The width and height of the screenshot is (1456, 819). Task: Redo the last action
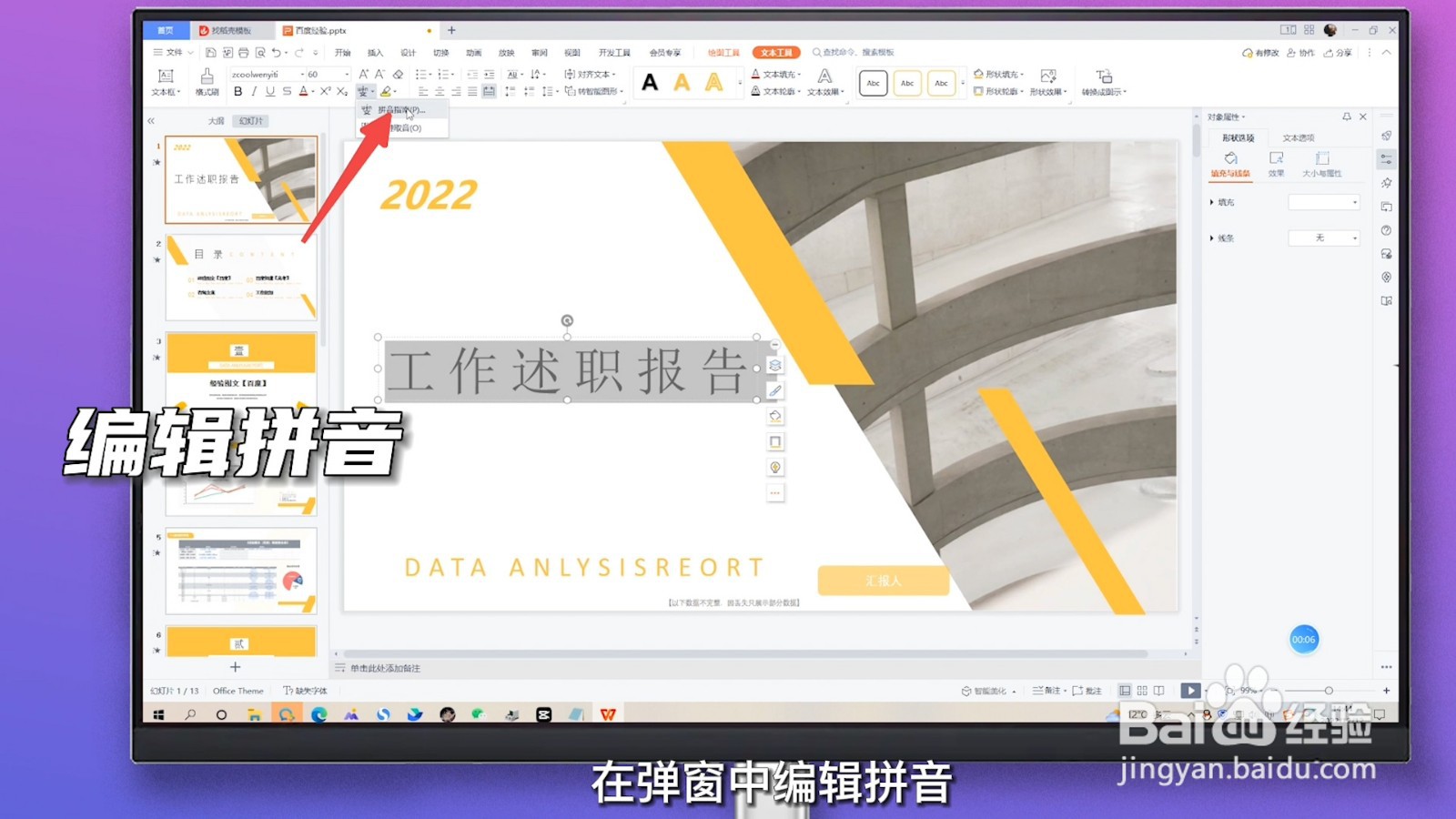[x=298, y=53]
